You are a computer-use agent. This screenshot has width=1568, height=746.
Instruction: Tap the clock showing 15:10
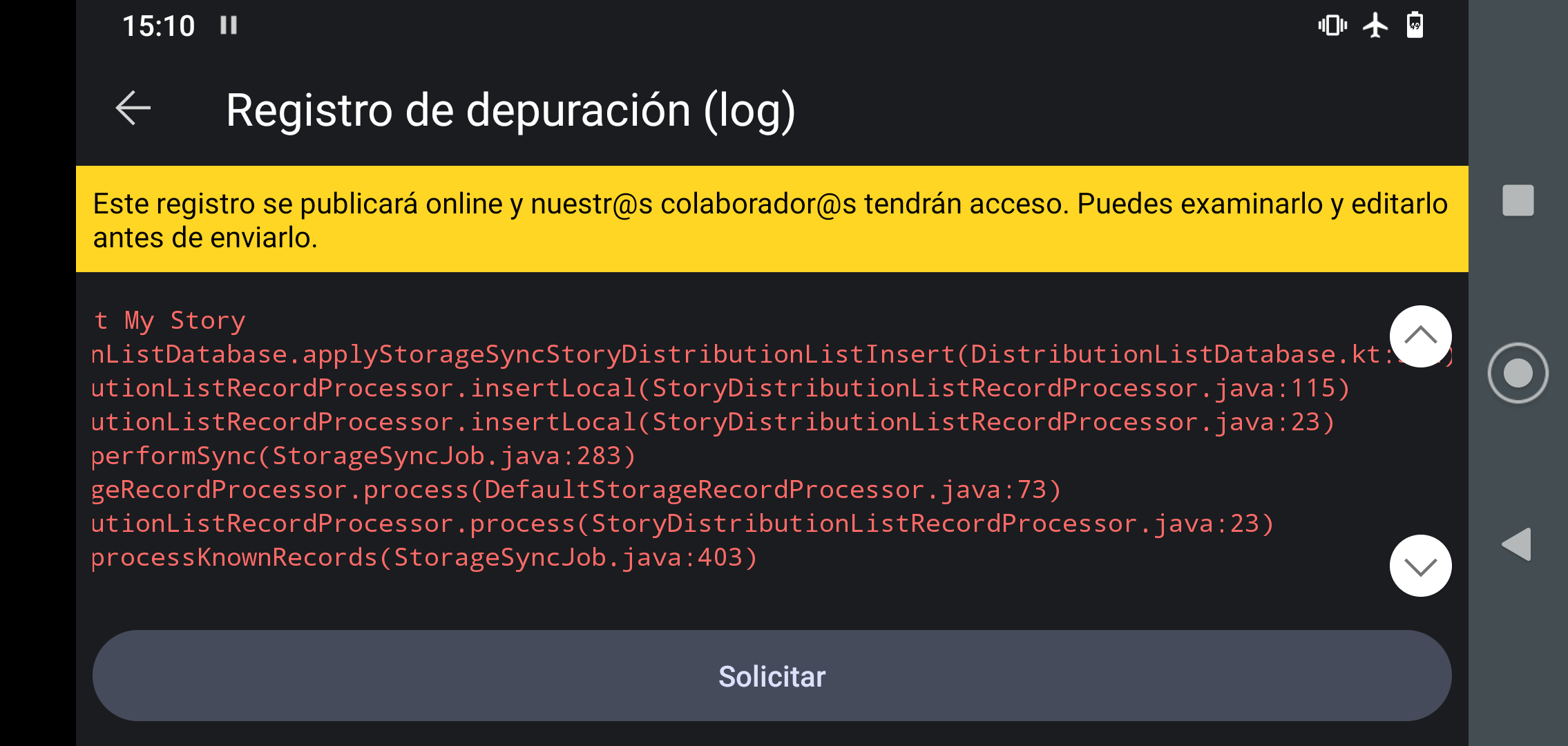160,25
